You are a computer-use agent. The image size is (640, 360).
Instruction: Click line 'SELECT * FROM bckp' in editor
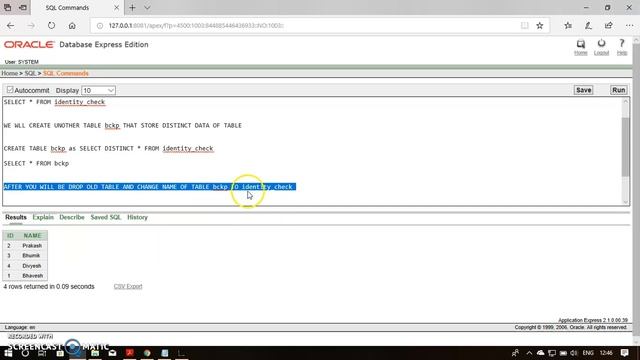tap(36, 163)
